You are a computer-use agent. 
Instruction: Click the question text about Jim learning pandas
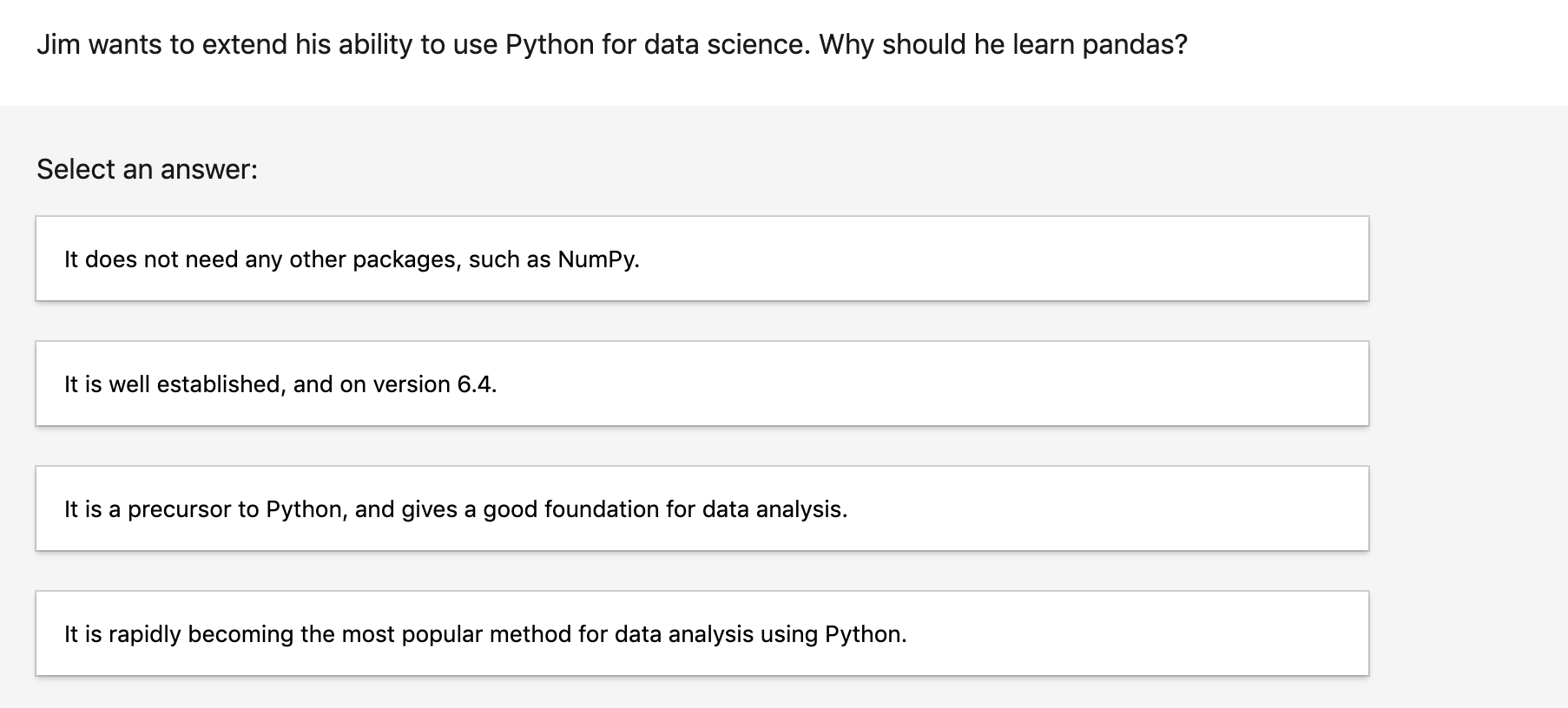click(x=611, y=45)
